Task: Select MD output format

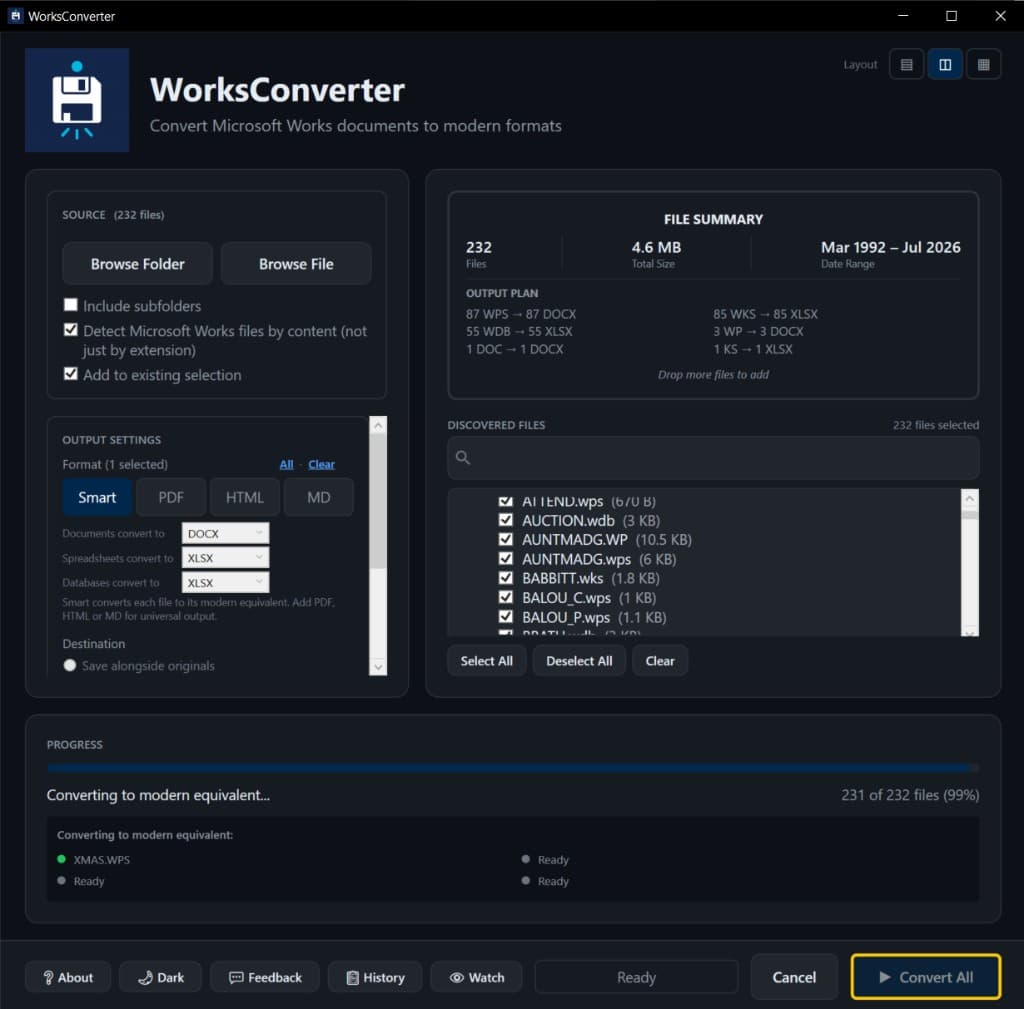Action: click(x=319, y=498)
